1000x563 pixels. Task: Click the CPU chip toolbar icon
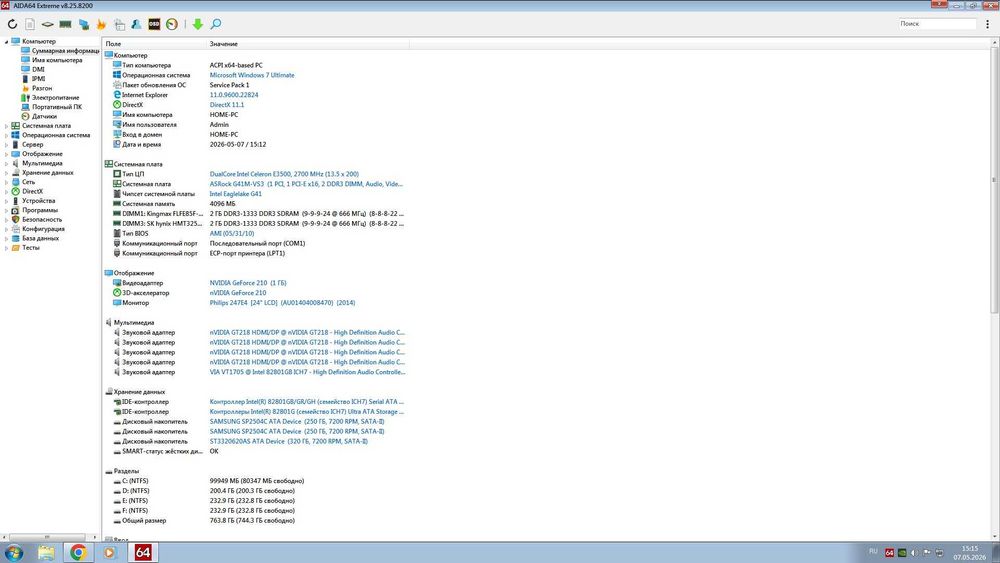pyautogui.click(x=47, y=24)
